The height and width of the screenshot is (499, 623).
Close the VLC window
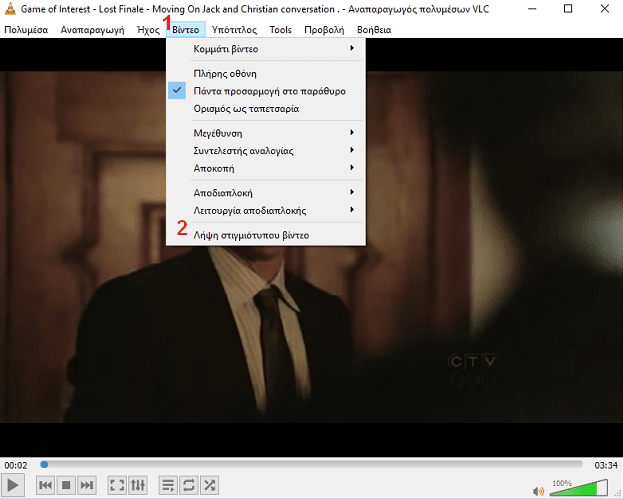click(x=605, y=9)
